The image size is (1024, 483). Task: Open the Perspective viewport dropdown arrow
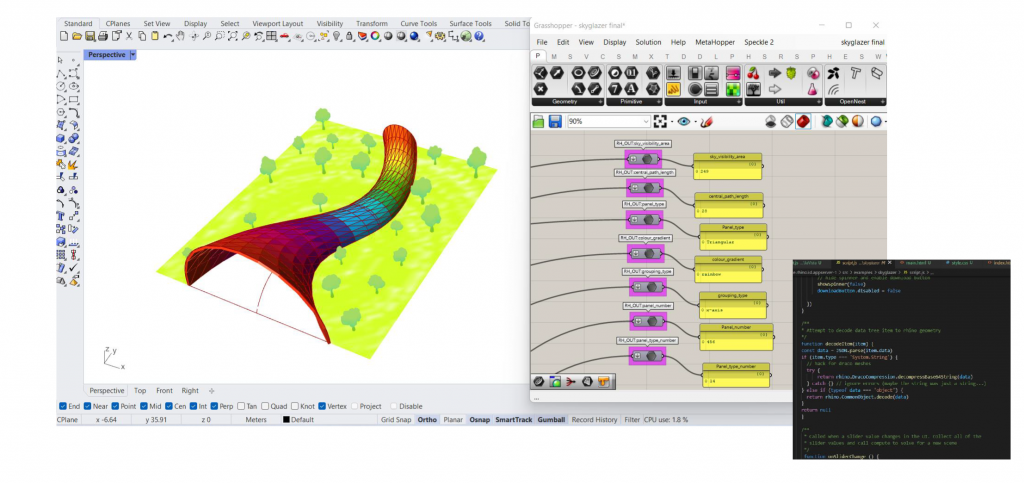(x=133, y=55)
